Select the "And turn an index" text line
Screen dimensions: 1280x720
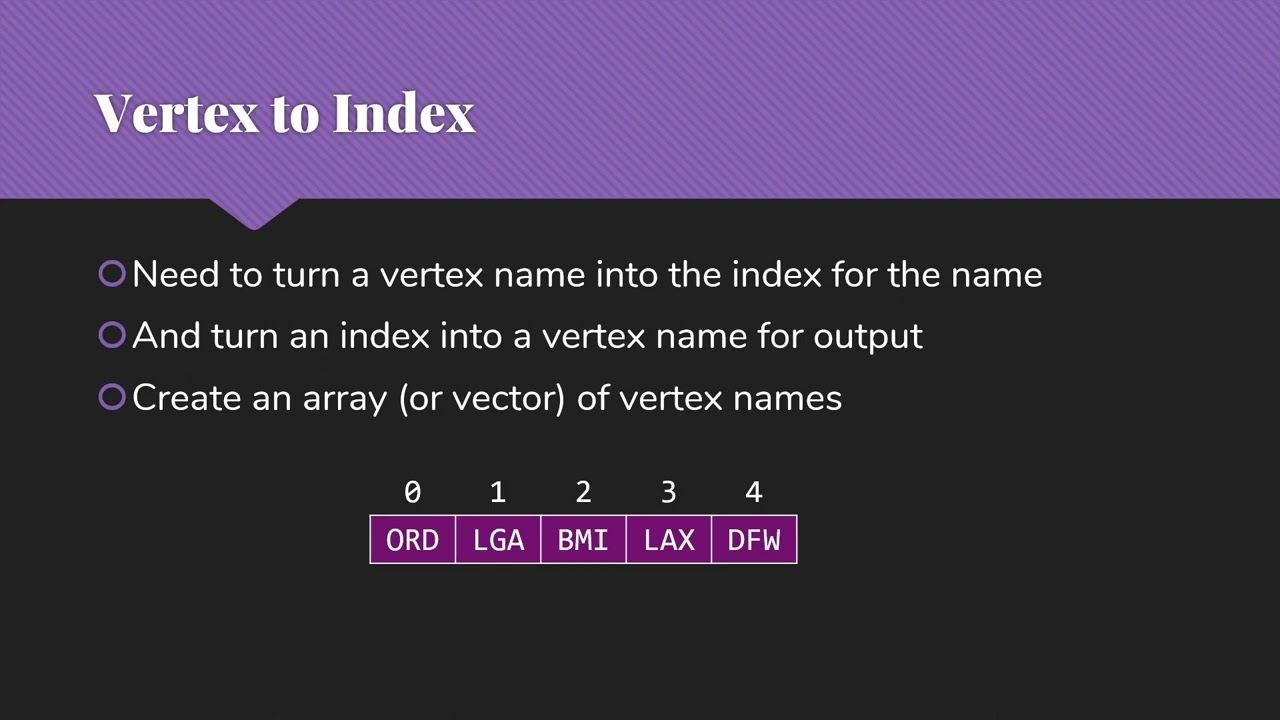[x=527, y=336]
